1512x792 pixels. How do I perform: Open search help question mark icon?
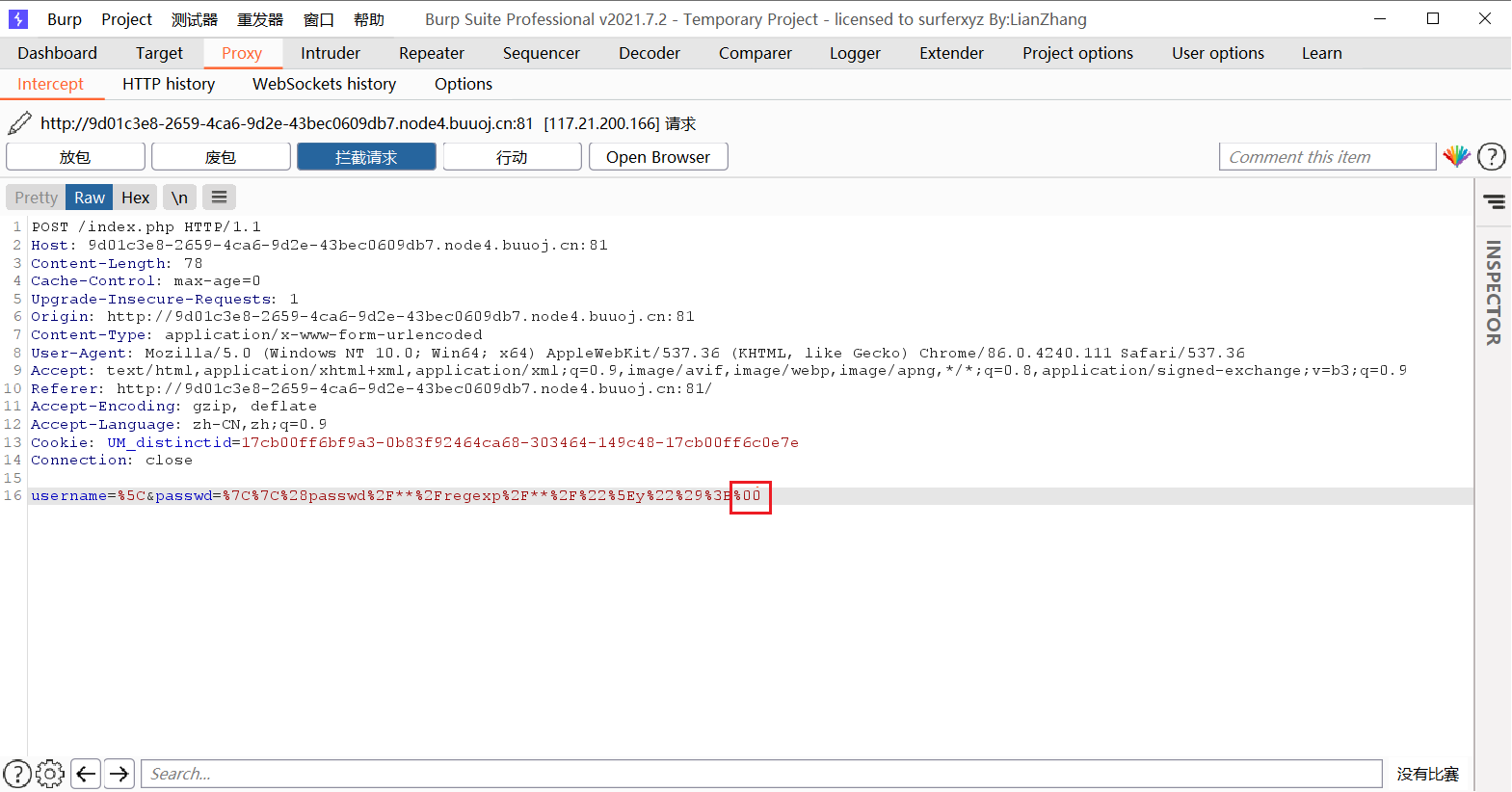tap(17, 774)
